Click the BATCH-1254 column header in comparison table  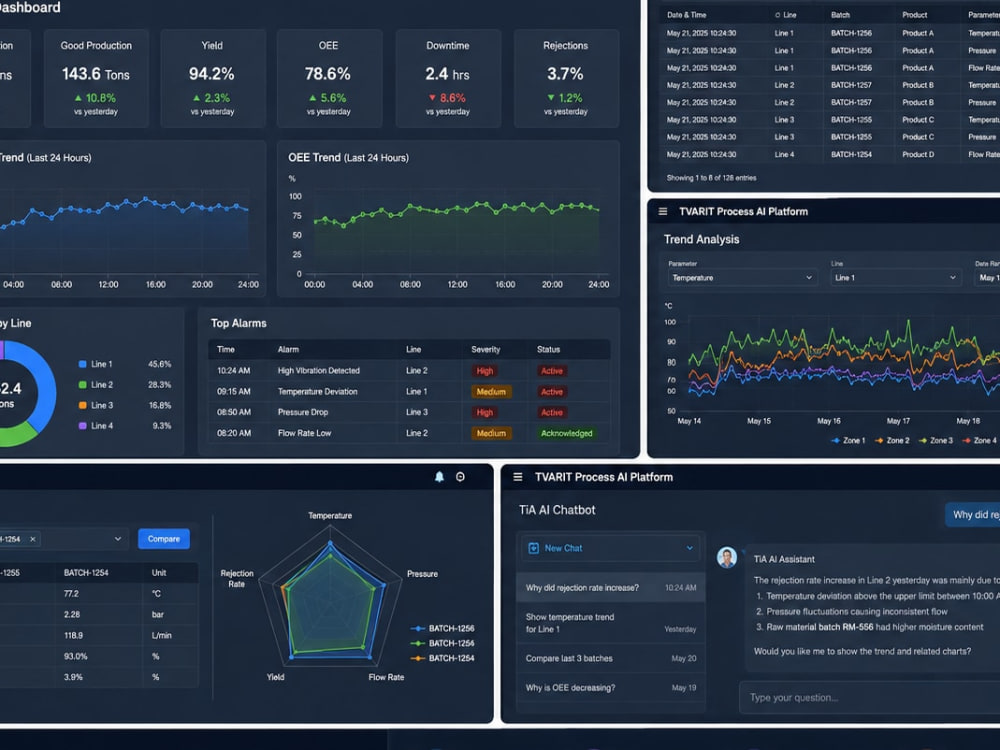click(x=86, y=573)
